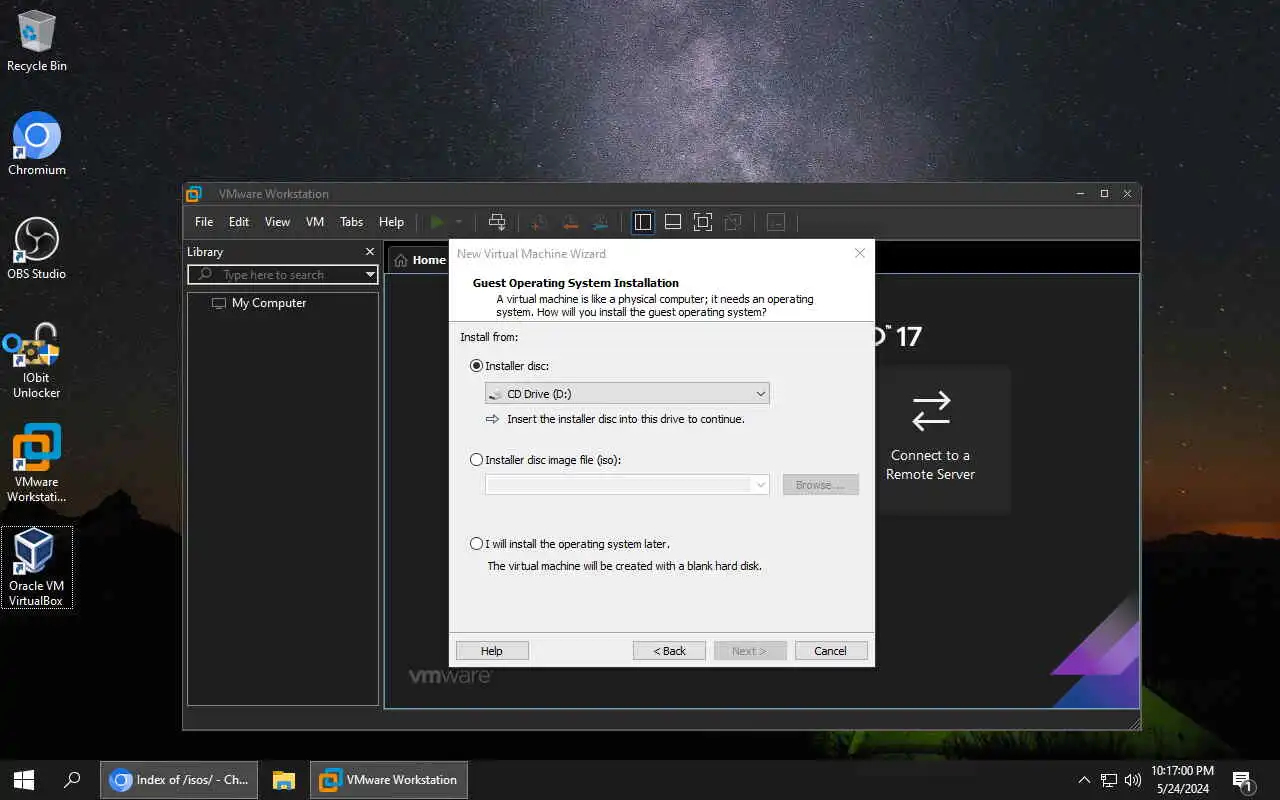Open the Windows Start button

coord(24,780)
